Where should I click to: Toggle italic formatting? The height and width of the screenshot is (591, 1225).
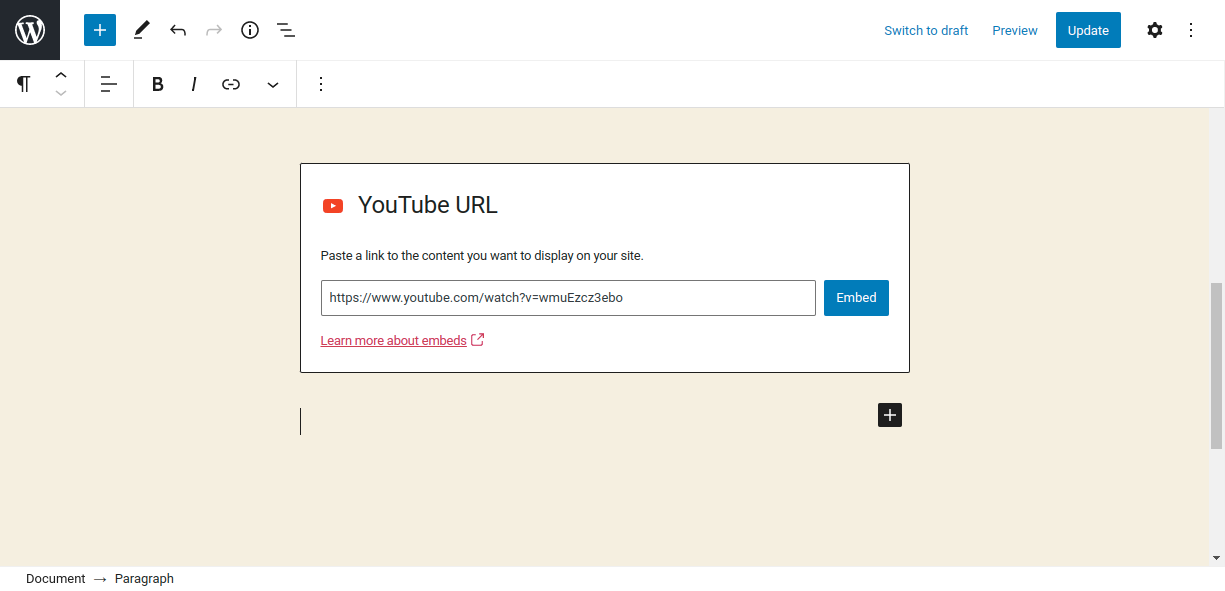coord(194,84)
